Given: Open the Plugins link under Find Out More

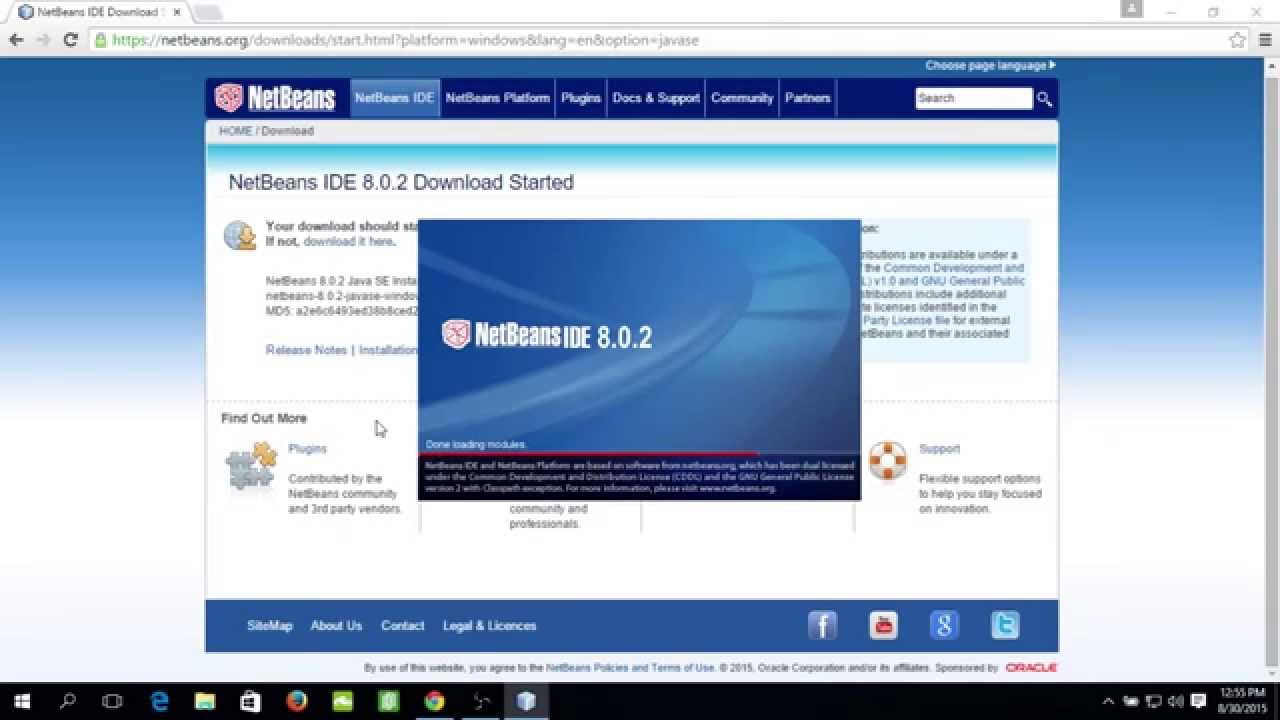Looking at the screenshot, I should tap(307, 449).
